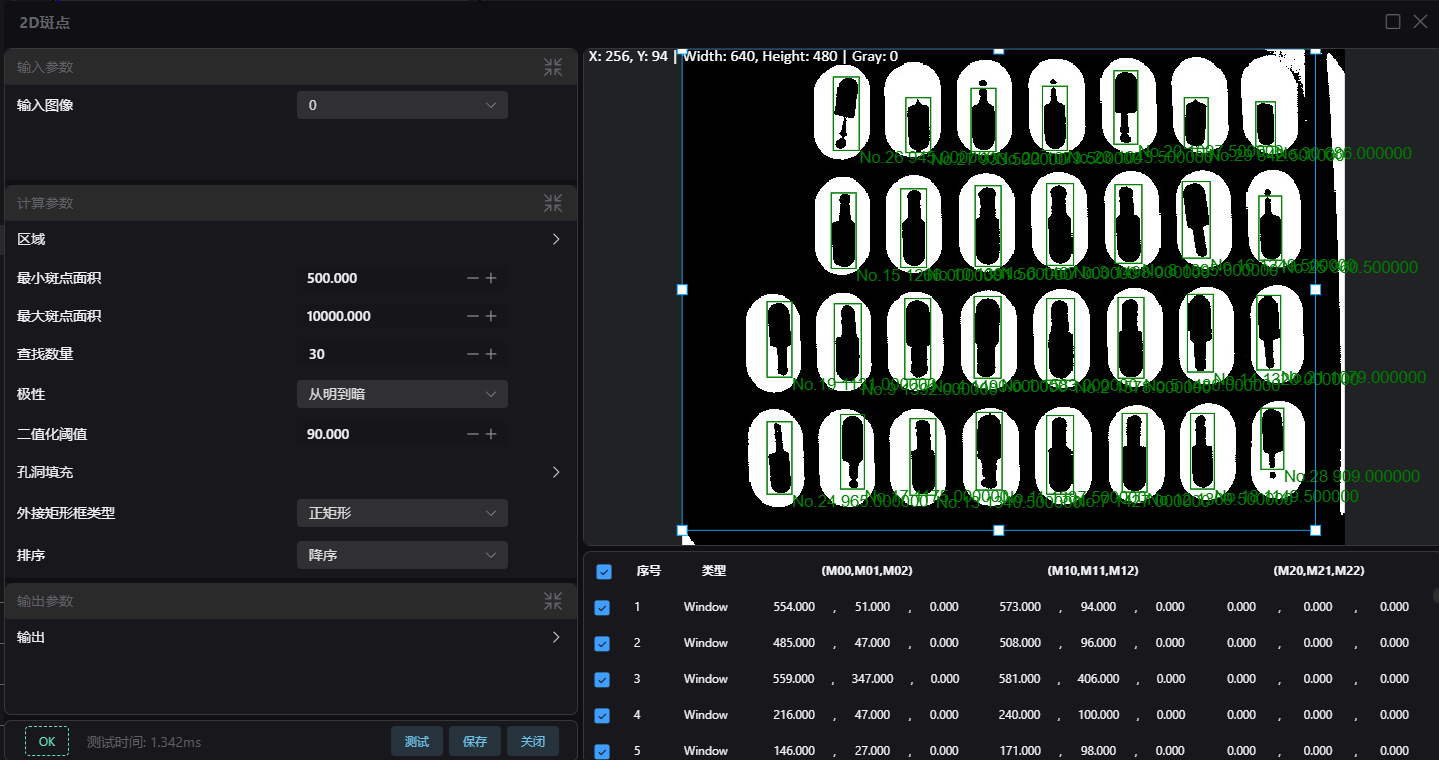
Task: Click the 查找数量 value field
Action: [x=380, y=354]
